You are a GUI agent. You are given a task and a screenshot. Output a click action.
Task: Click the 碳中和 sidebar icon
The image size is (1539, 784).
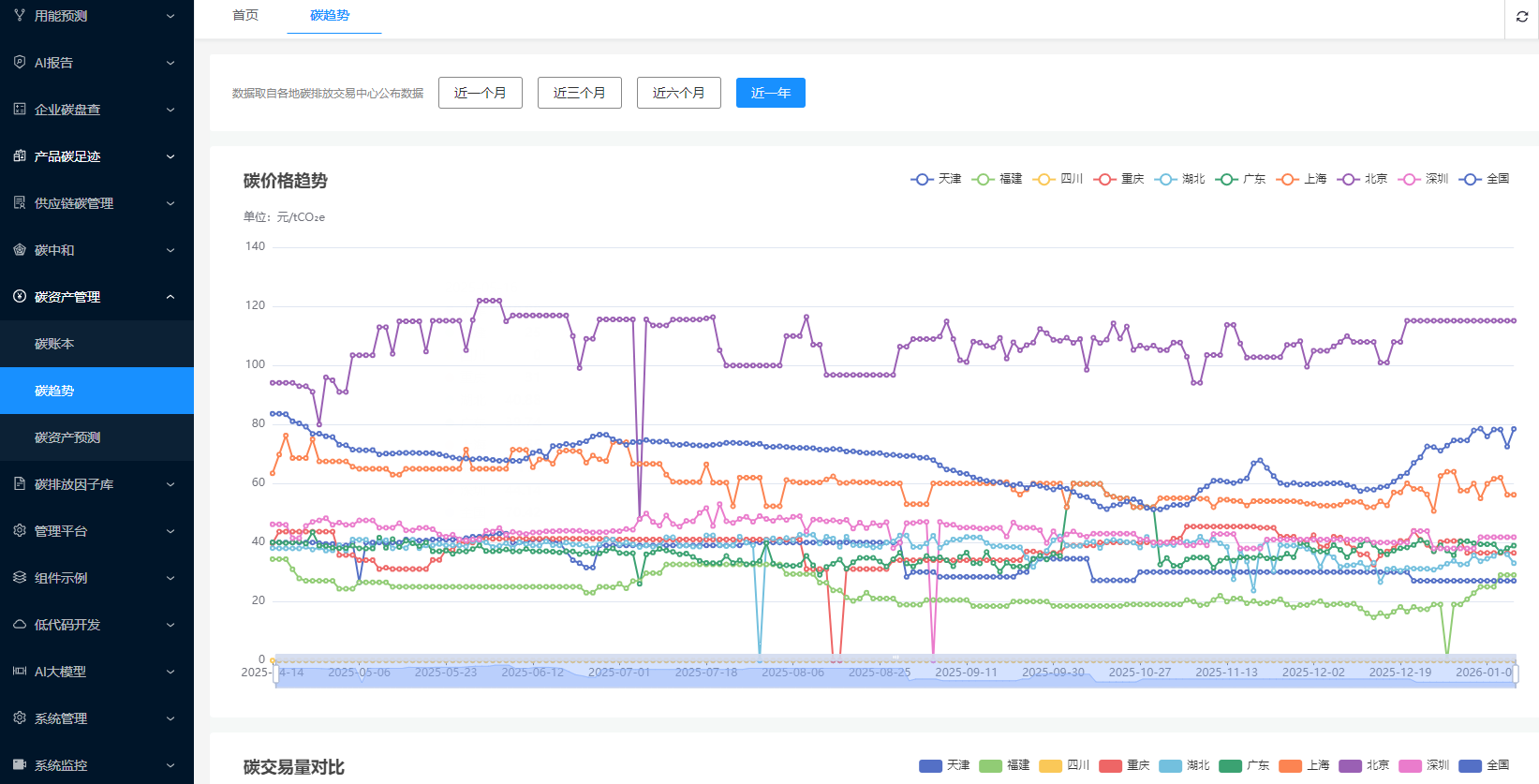(x=20, y=249)
